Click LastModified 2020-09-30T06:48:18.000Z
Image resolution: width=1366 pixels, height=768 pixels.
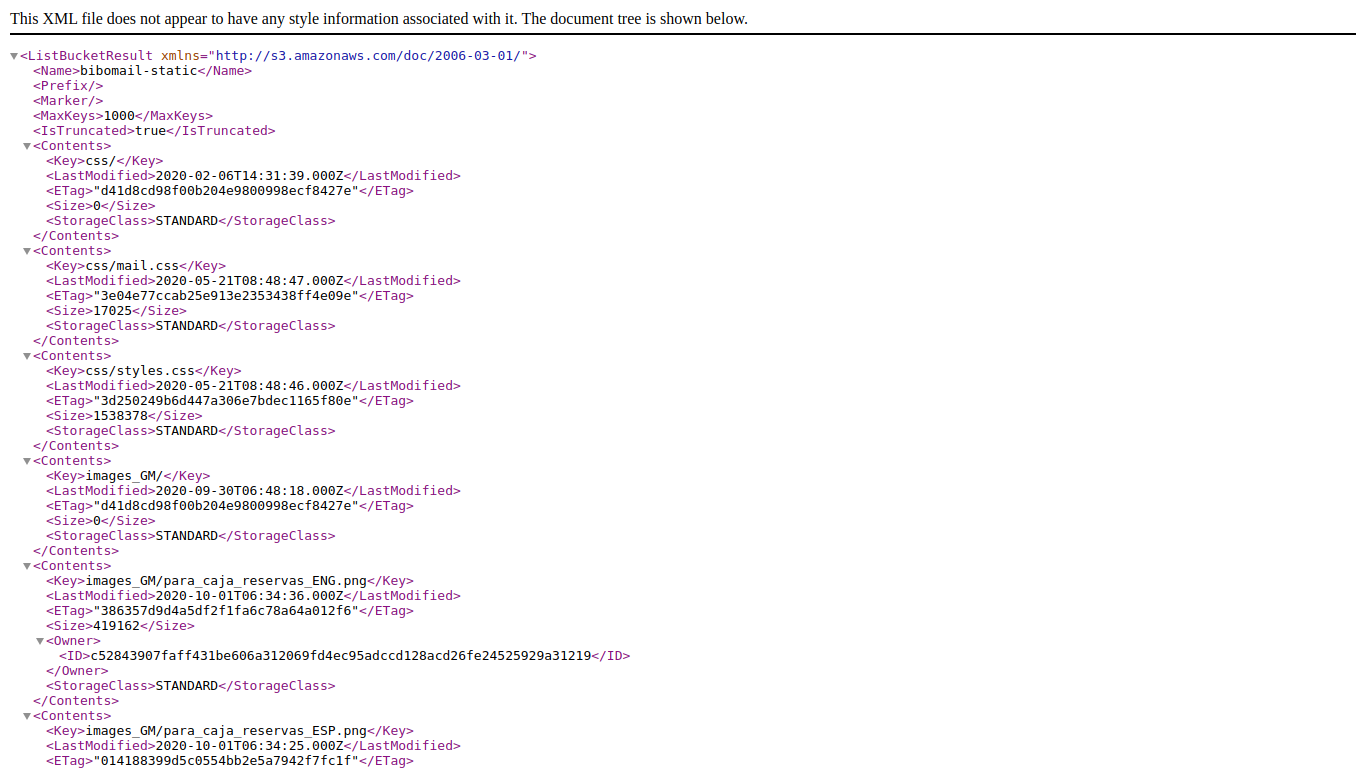click(253, 491)
